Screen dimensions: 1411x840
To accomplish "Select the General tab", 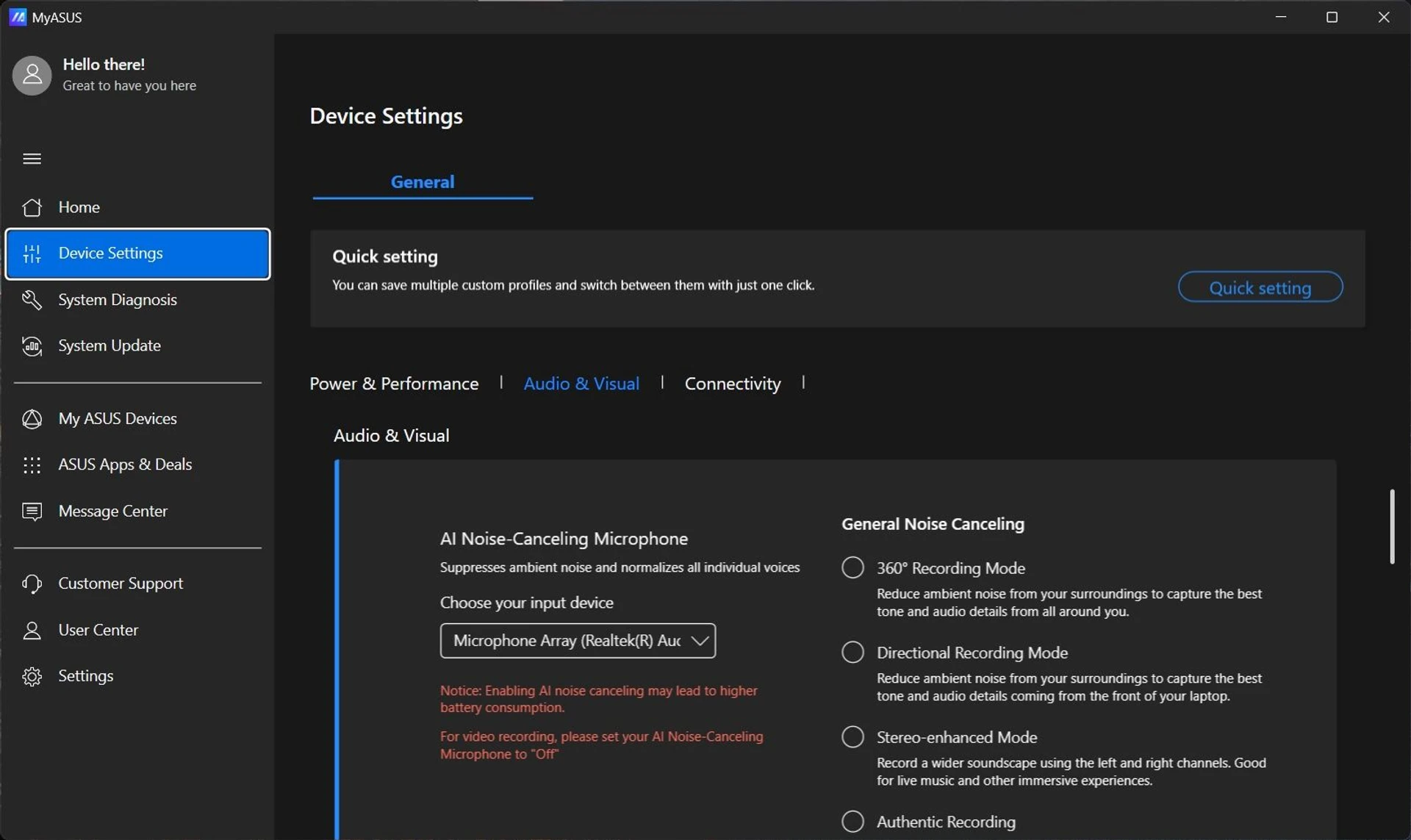I will coord(423,182).
